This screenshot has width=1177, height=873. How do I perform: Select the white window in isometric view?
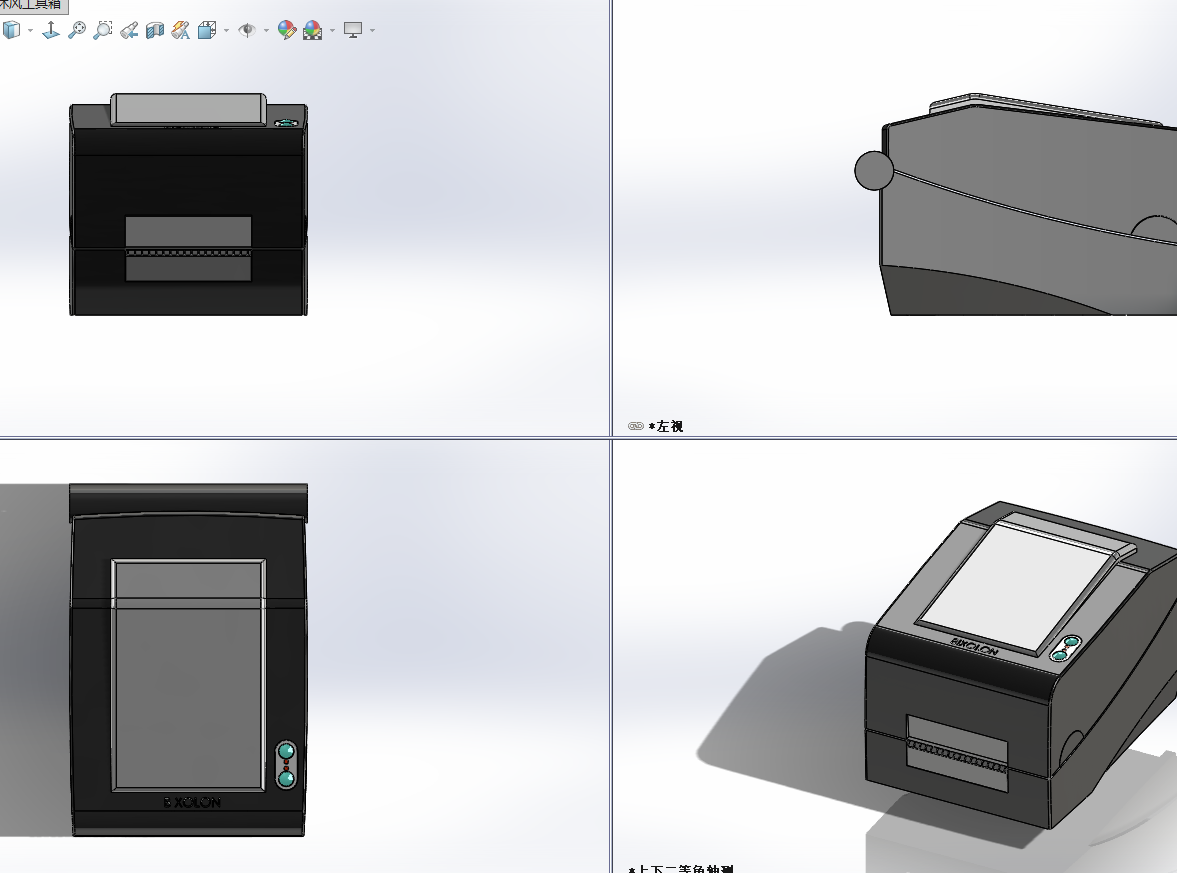point(1015,587)
